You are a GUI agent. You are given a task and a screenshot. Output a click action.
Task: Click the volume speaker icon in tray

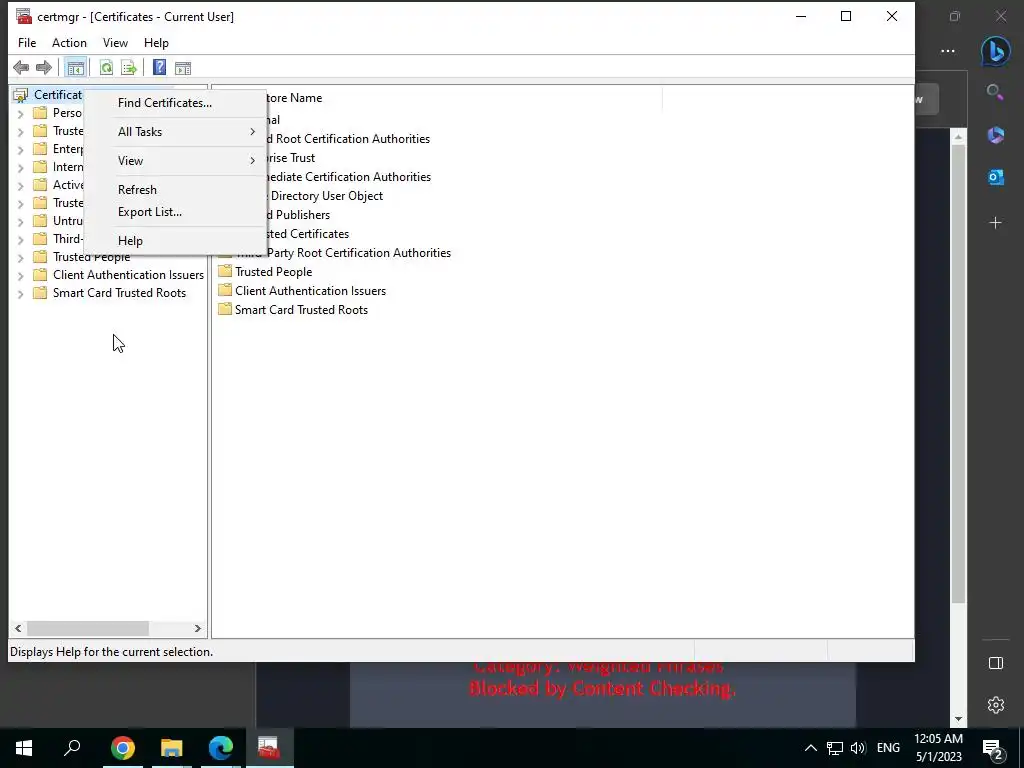coord(859,748)
